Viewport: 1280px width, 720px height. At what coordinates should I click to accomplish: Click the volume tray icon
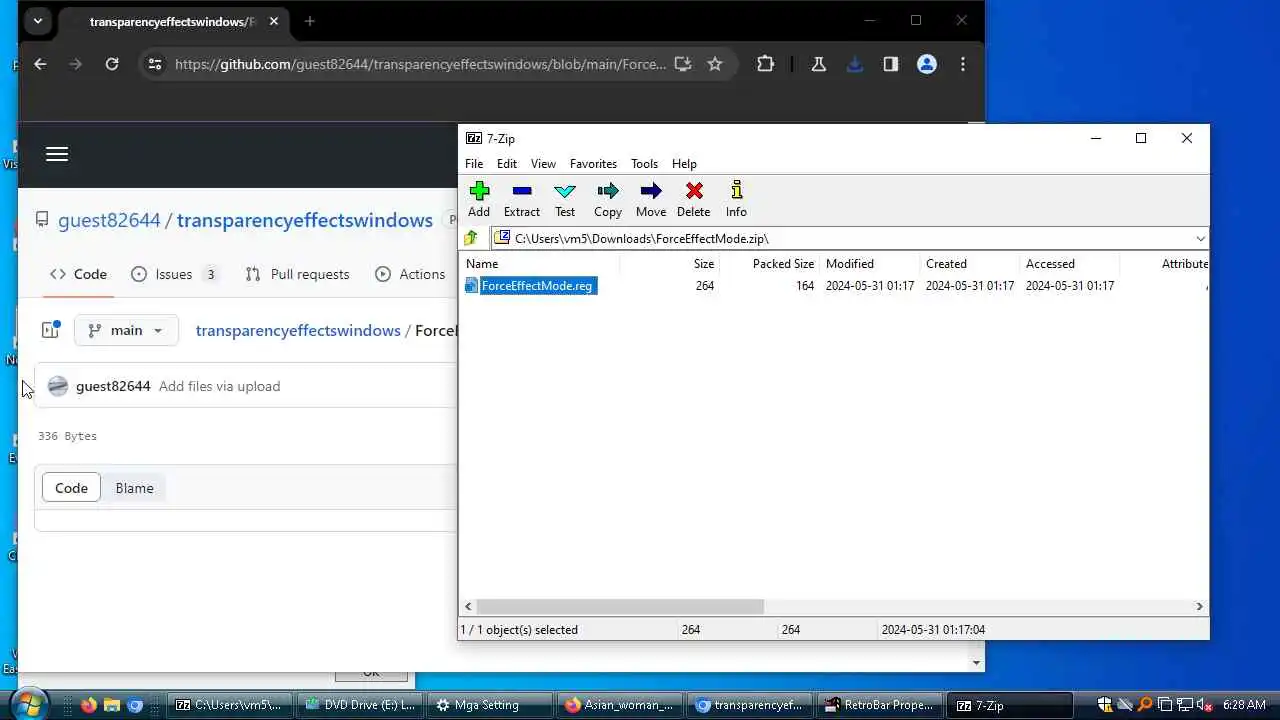pos(1204,705)
